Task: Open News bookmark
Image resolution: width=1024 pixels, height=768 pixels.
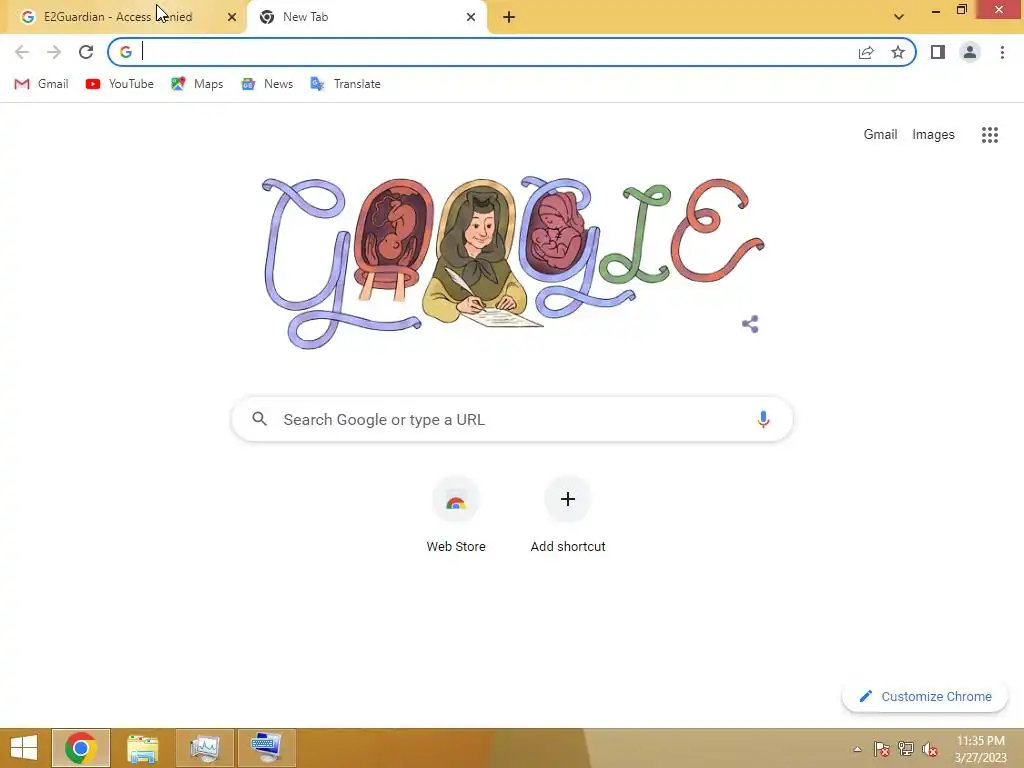Action: (266, 84)
